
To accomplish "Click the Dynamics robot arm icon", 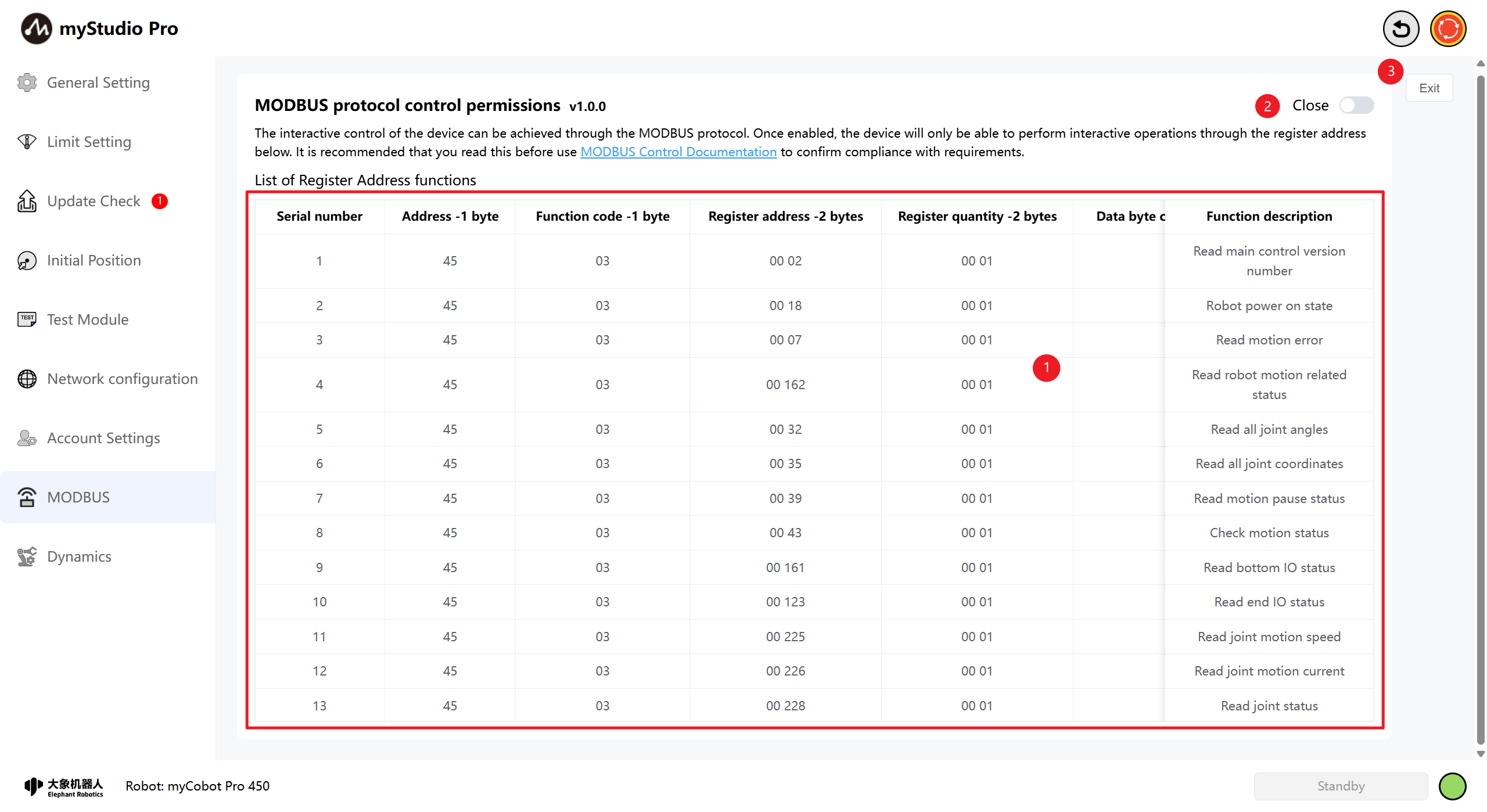I will (27, 556).
